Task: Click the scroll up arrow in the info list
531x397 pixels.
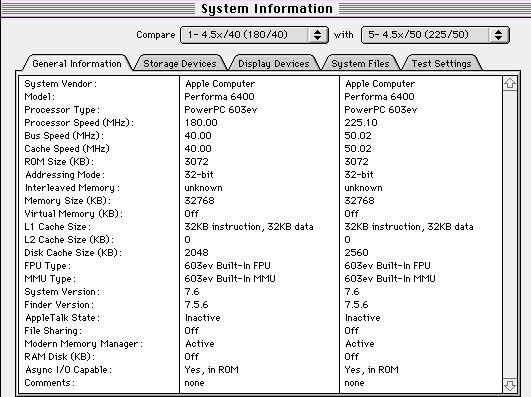Action: [x=510, y=84]
